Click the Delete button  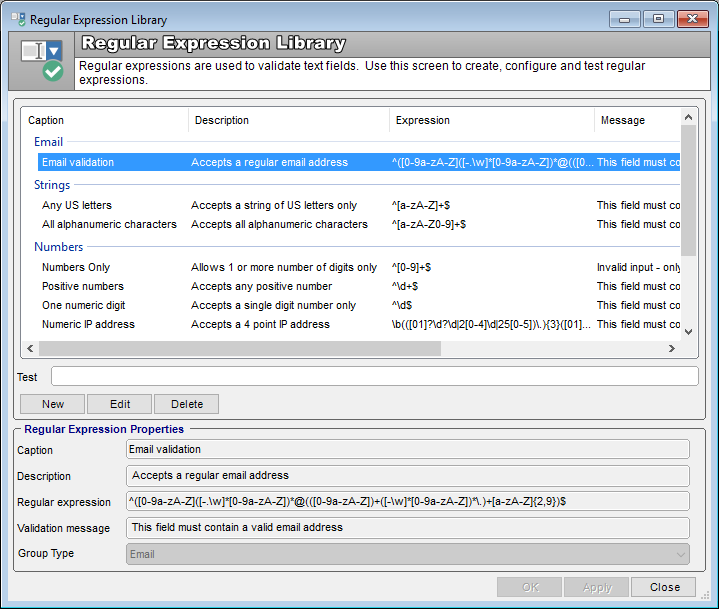click(187, 404)
